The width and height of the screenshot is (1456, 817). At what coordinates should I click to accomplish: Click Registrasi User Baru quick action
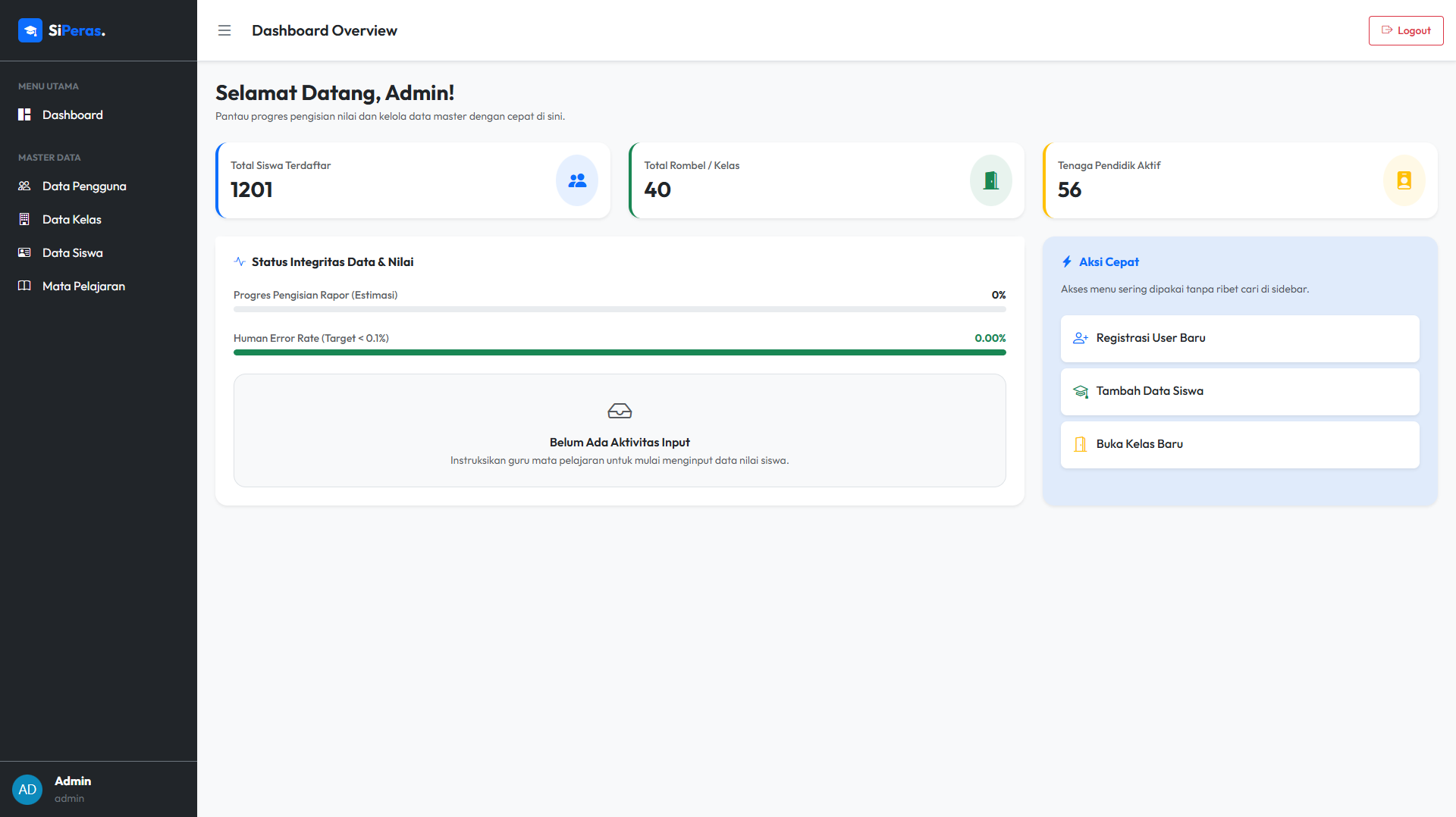point(1240,338)
